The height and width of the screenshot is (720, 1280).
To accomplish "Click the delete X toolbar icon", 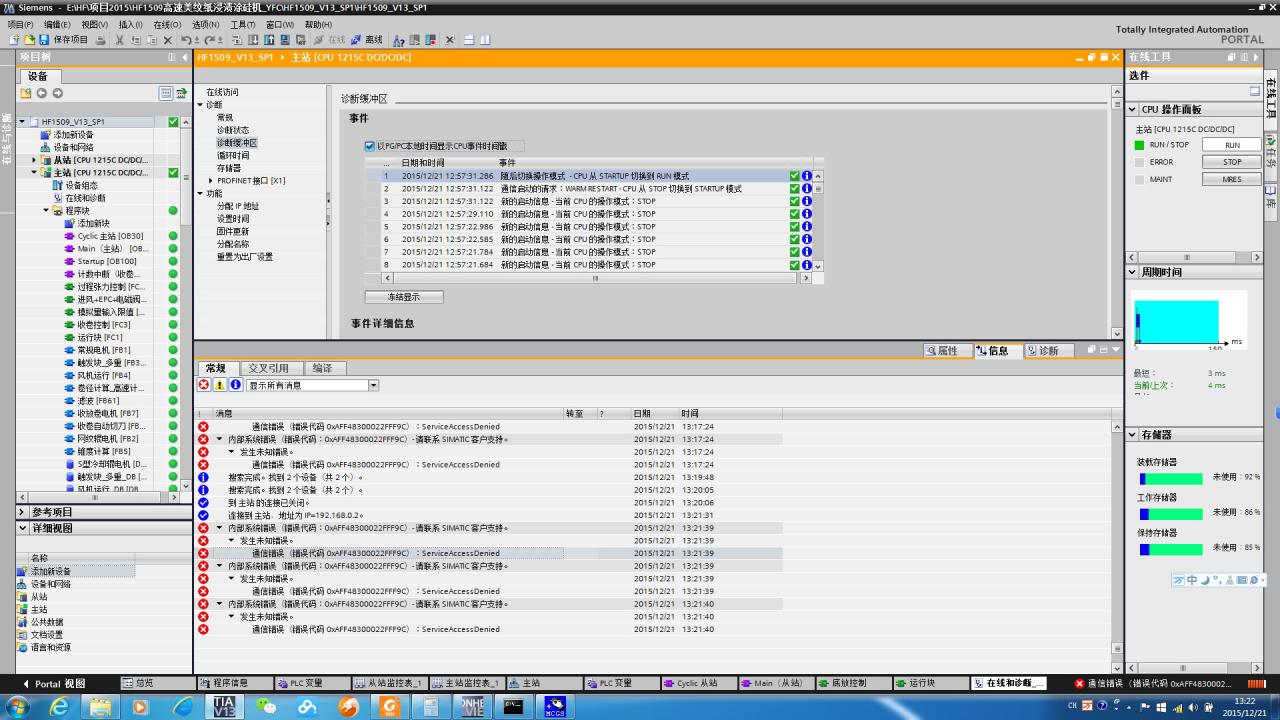I will (168, 40).
